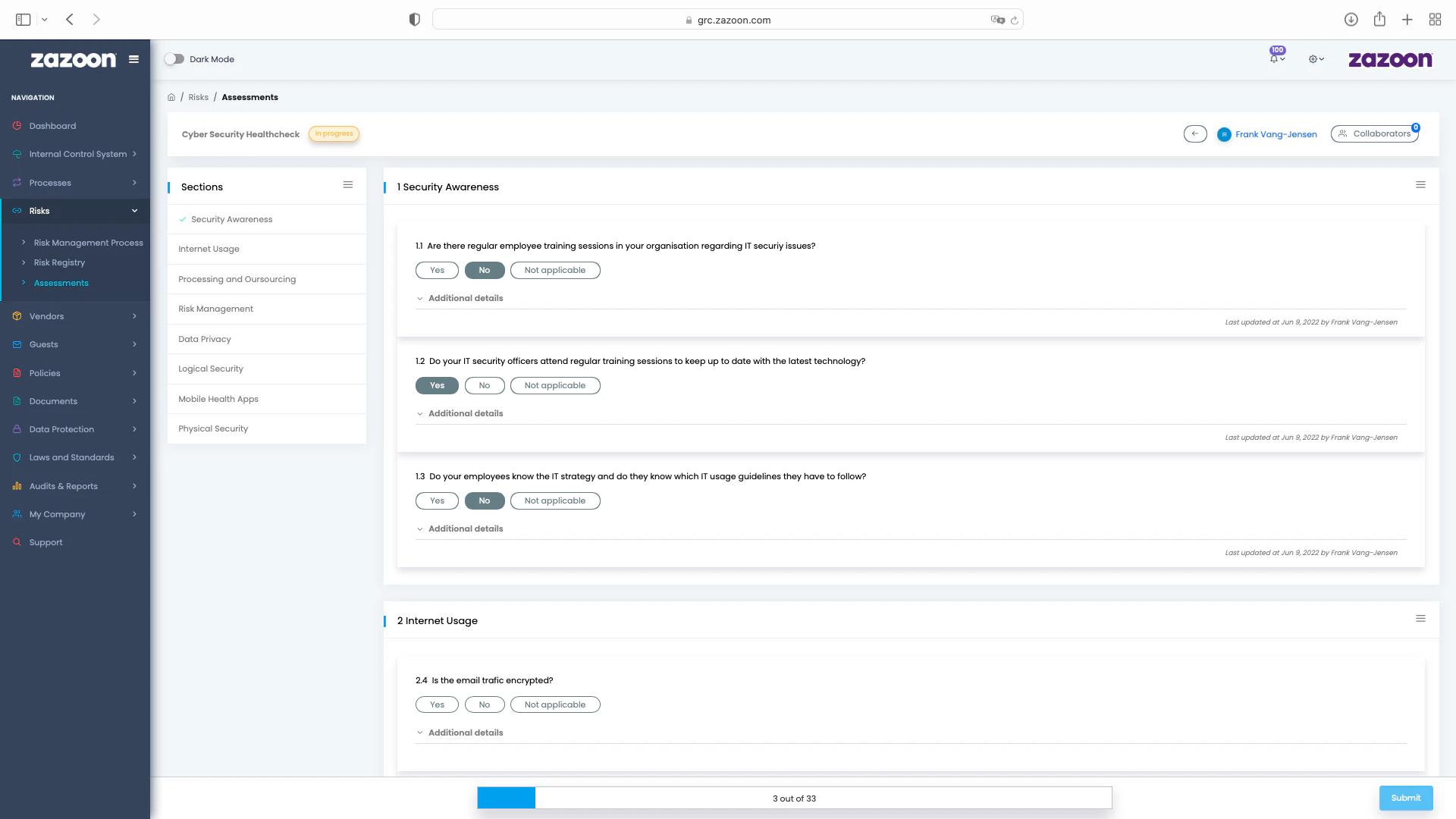This screenshot has height=819, width=1456.
Task: Click the notifications bell showing 100 alerts
Action: click(x=1274, y=58)
